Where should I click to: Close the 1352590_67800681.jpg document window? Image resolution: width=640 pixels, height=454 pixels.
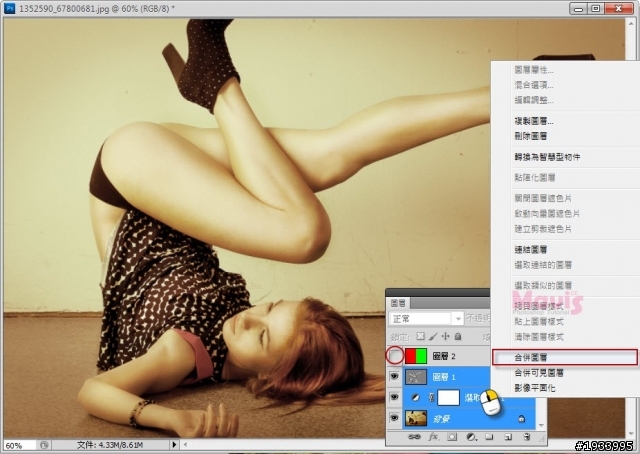(619, 9)
